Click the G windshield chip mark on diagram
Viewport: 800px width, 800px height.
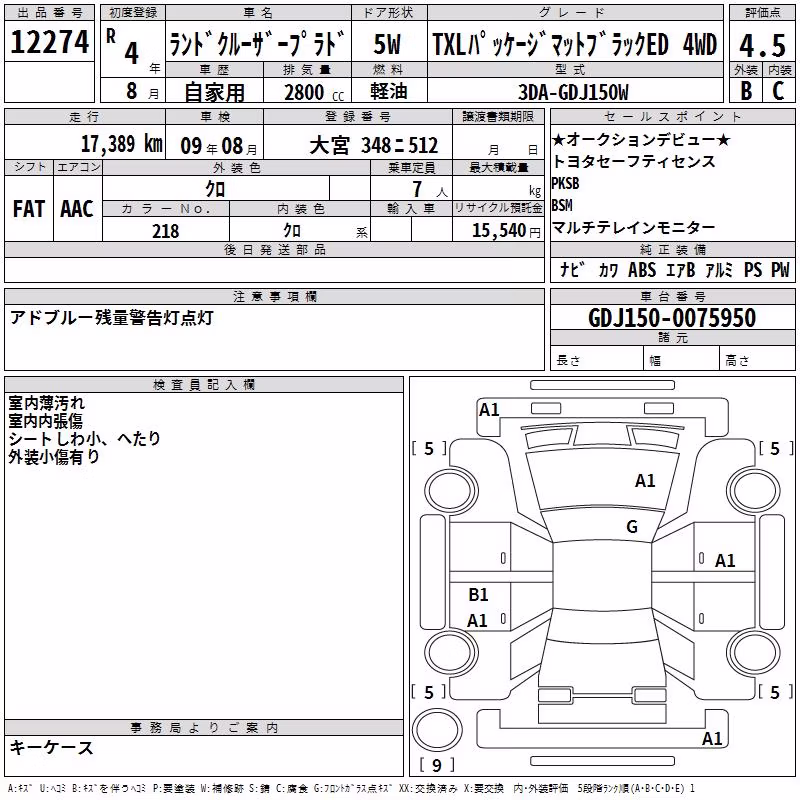(x=632, y=527)
